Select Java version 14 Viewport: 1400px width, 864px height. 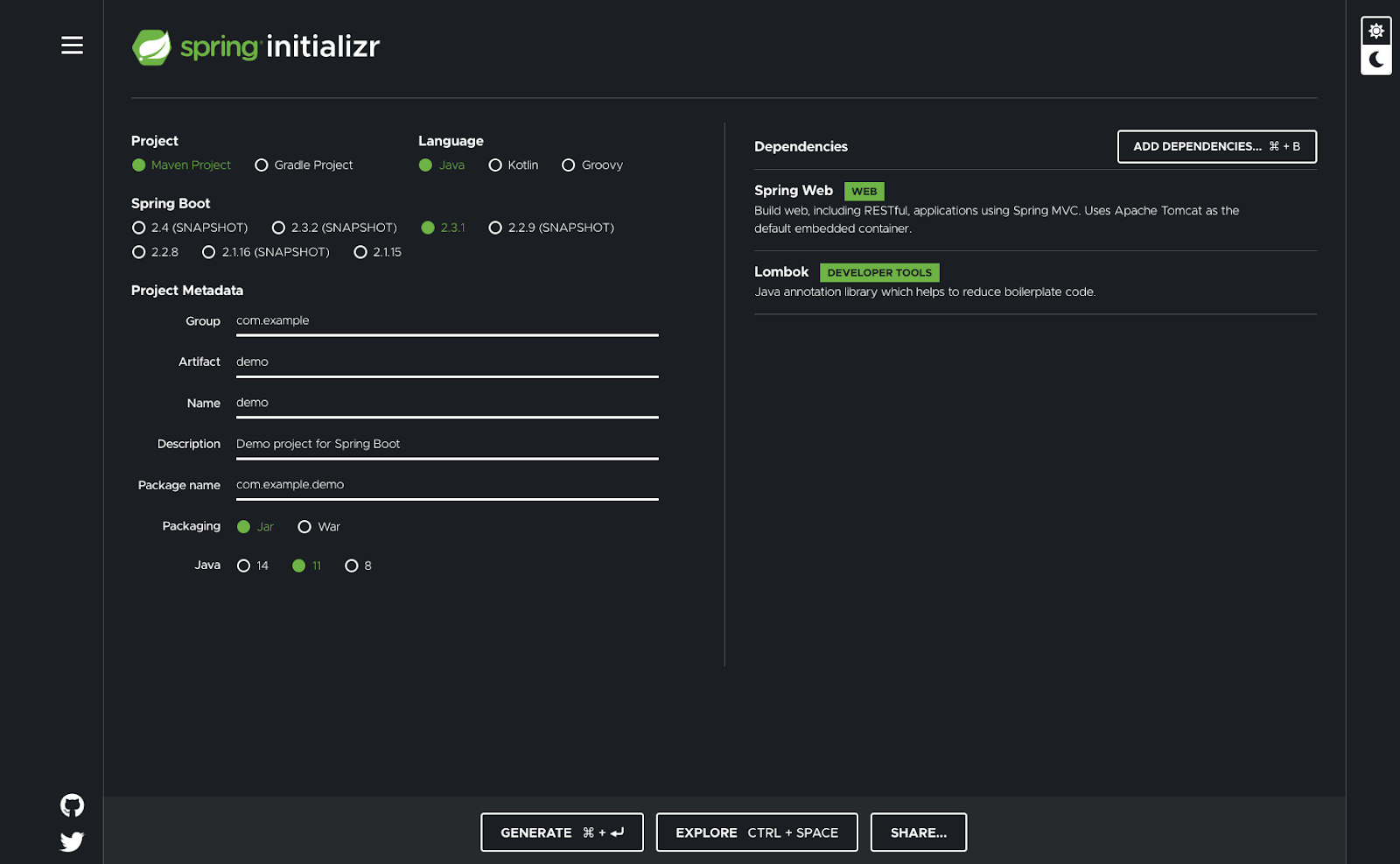tap(253, 566)
